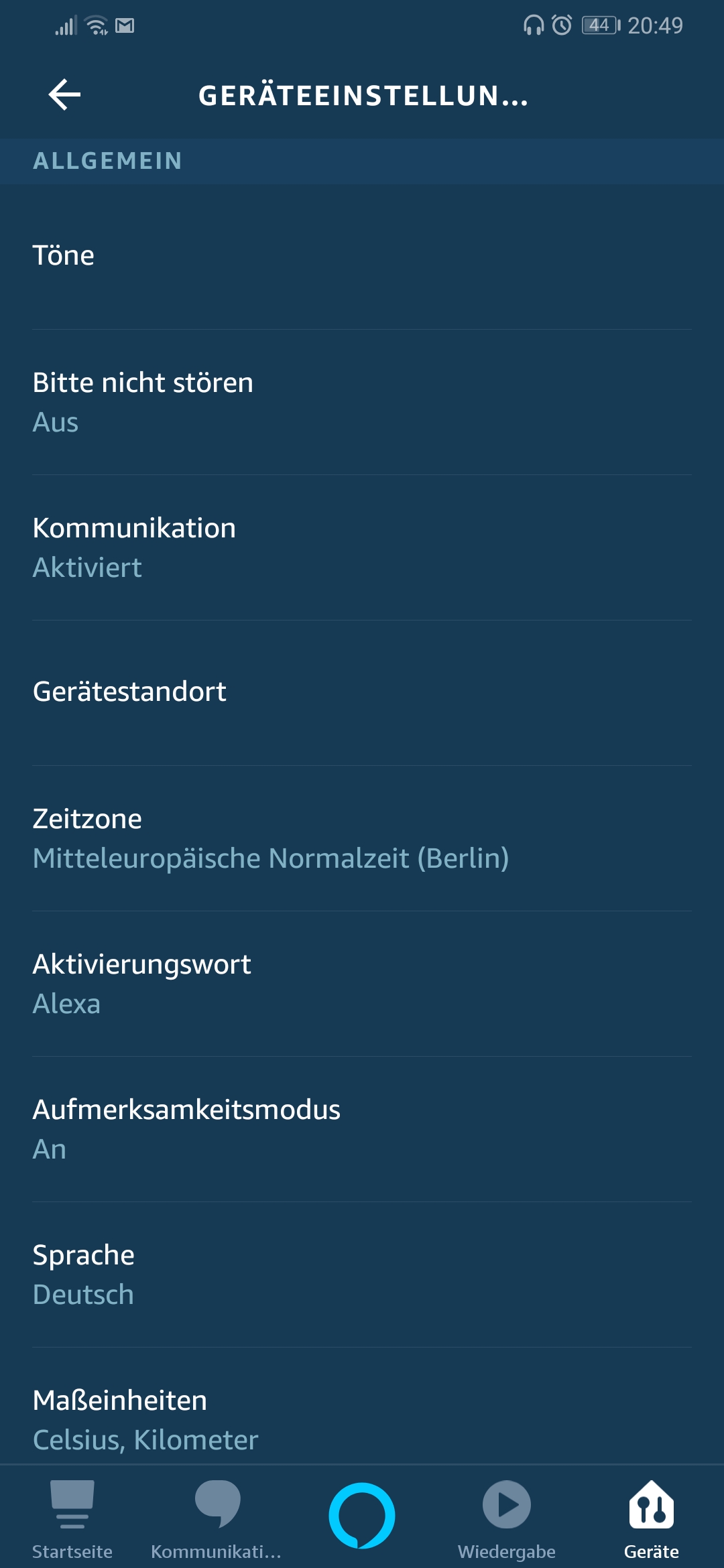Open Bitte nicht stören setting
The image size is (724, 1568).
tap(362, 402)
